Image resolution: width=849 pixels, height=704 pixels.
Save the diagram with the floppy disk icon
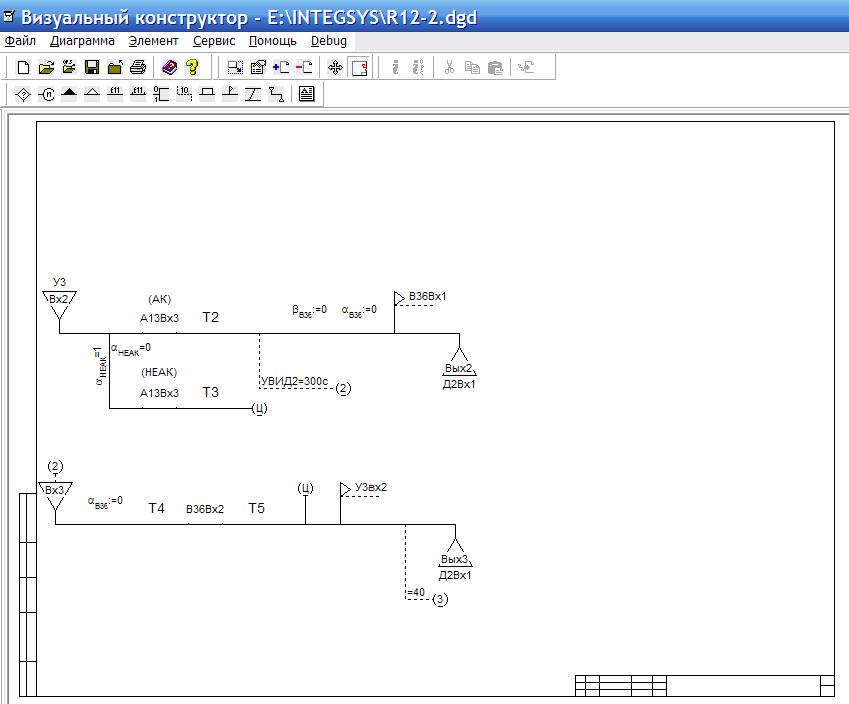click(x=92, y=68)
